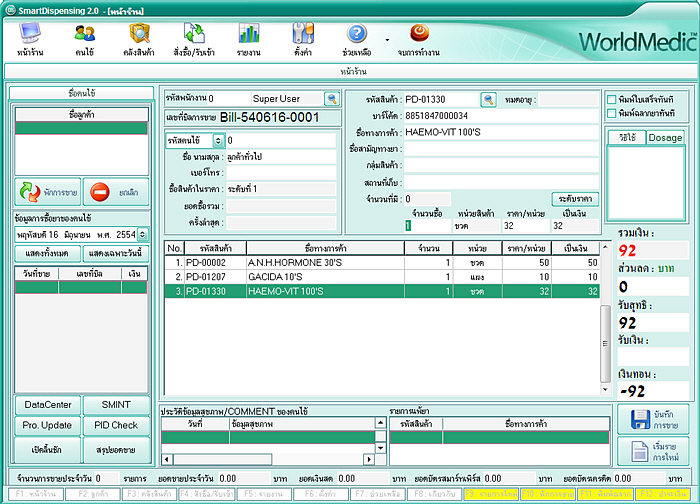Screen dimensions: 700x504
Task: Tick the พิมพ์ฉลากยาทันที checkbox
Action: [612, 113]
